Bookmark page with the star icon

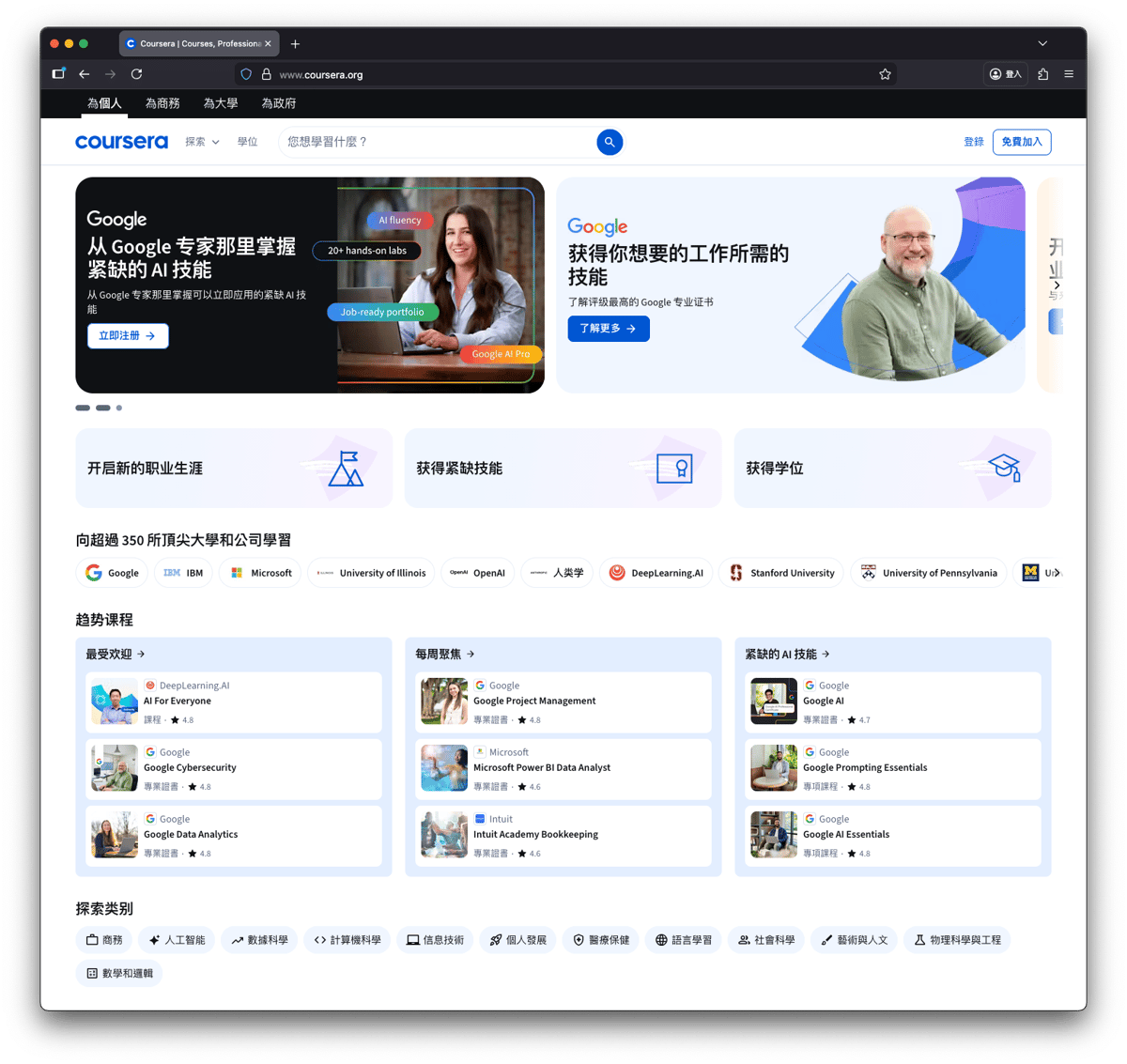[x=885, y=74]
